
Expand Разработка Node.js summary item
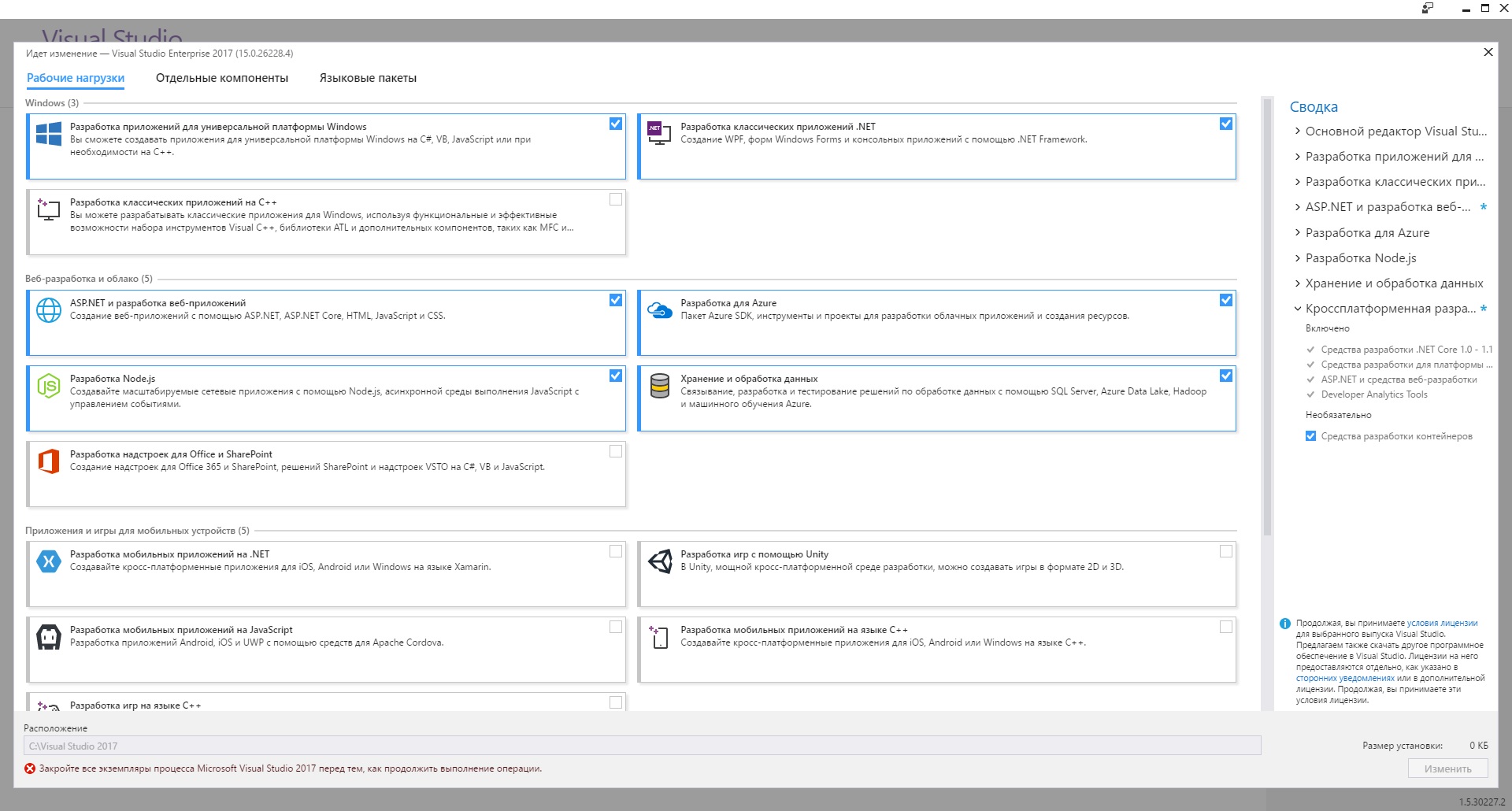point(1298,258)
